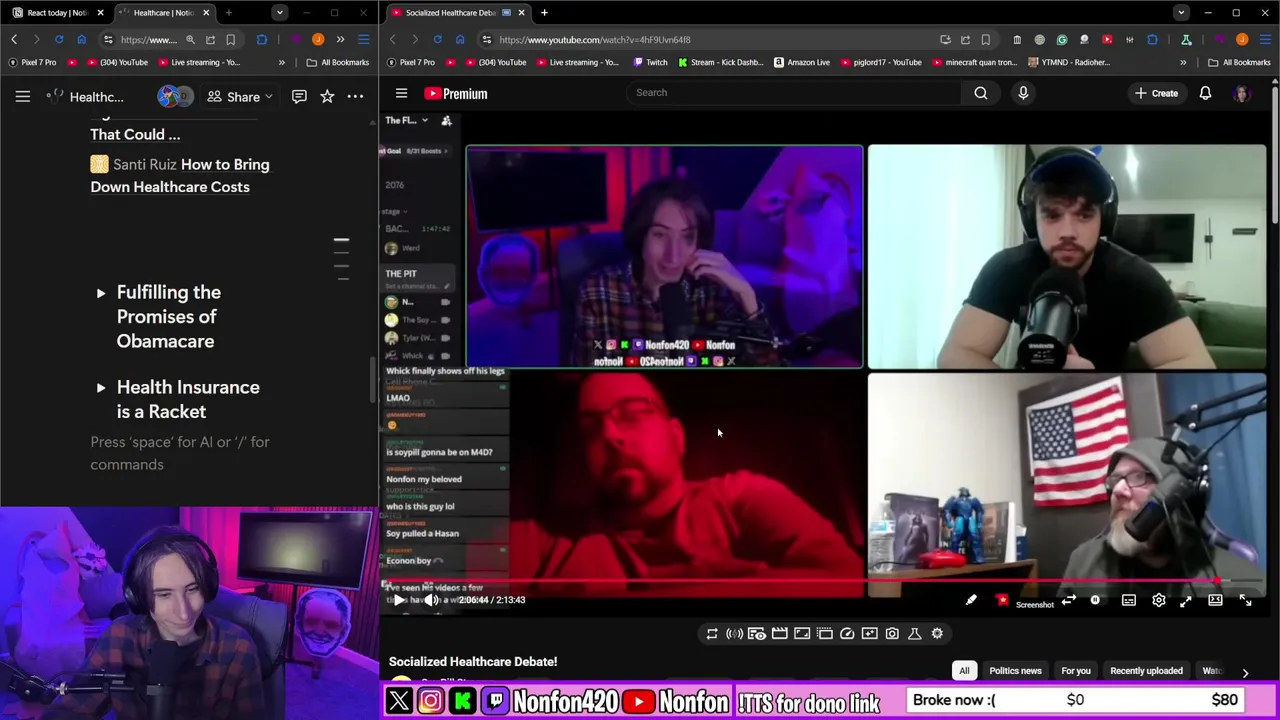This screenshot has height=720, width=1280.
Task: Select 'Politics news' filter chip
Action: click(x=1015, y=671)
